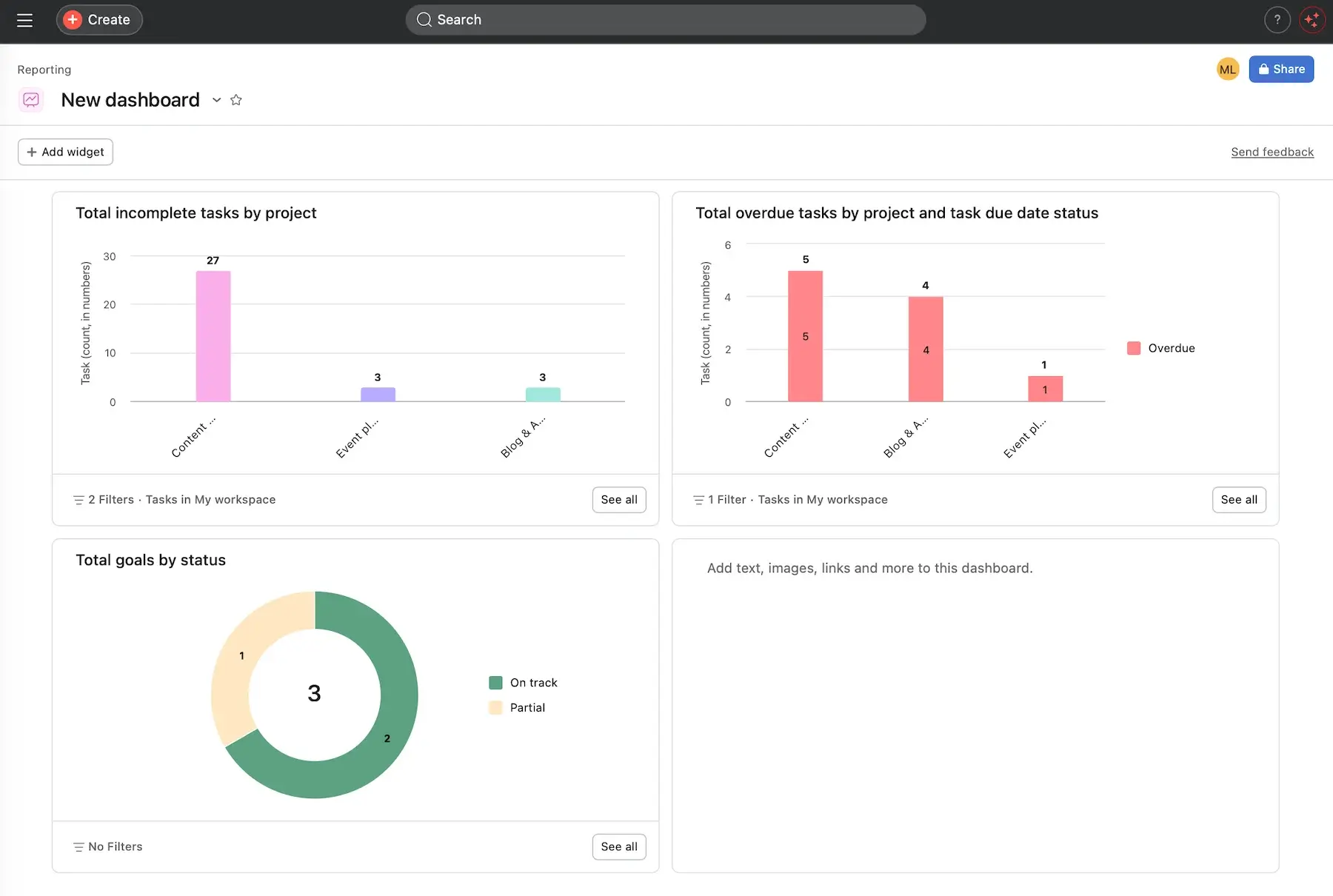
Task: Click Total goals by status title
Action: (x=150, y=561)
